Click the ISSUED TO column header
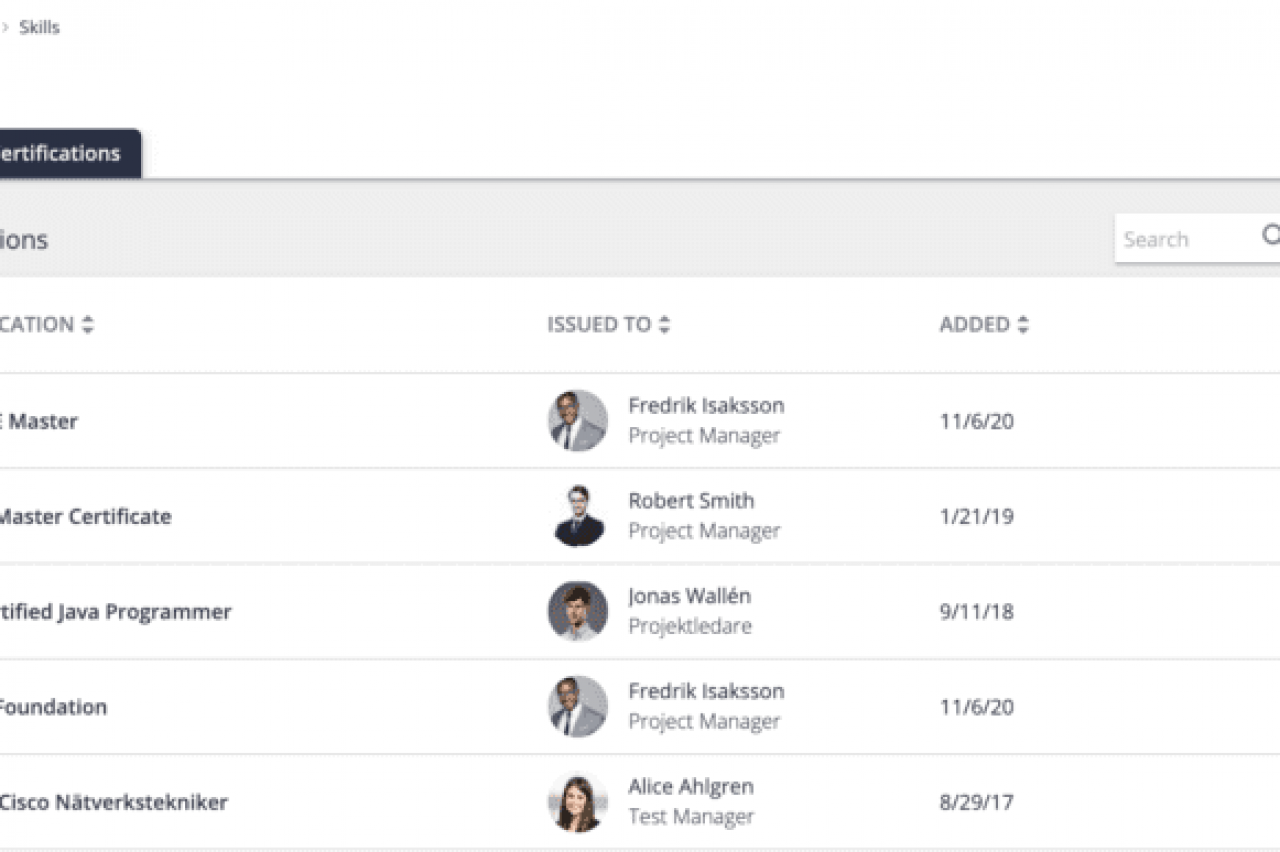 [598, 325]
